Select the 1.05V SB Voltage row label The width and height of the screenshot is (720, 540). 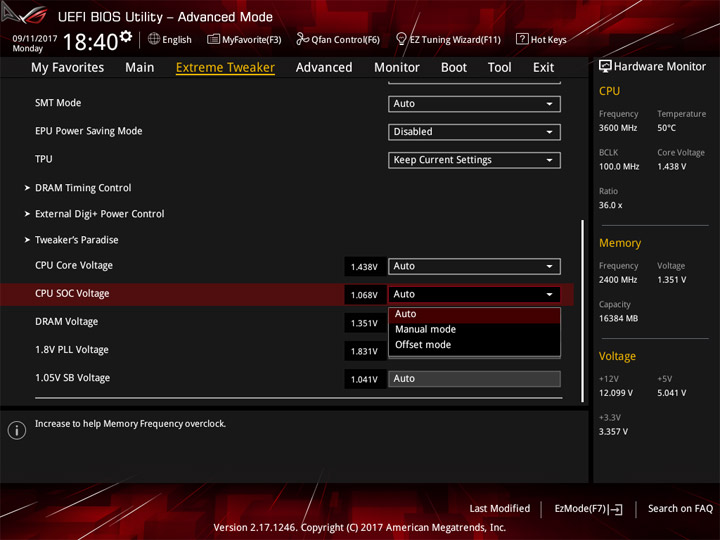(73, 378)
